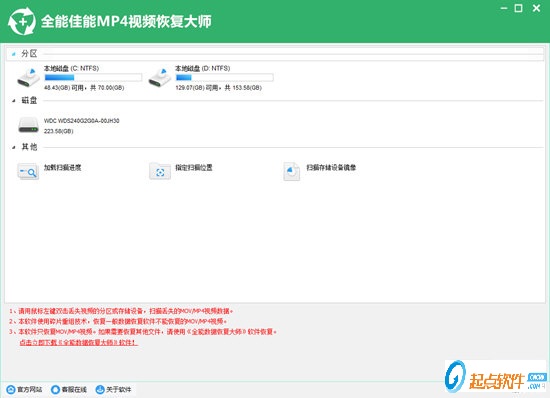
Task: Open 关于软件 link in the bottom bar
Action: (119, 389)
